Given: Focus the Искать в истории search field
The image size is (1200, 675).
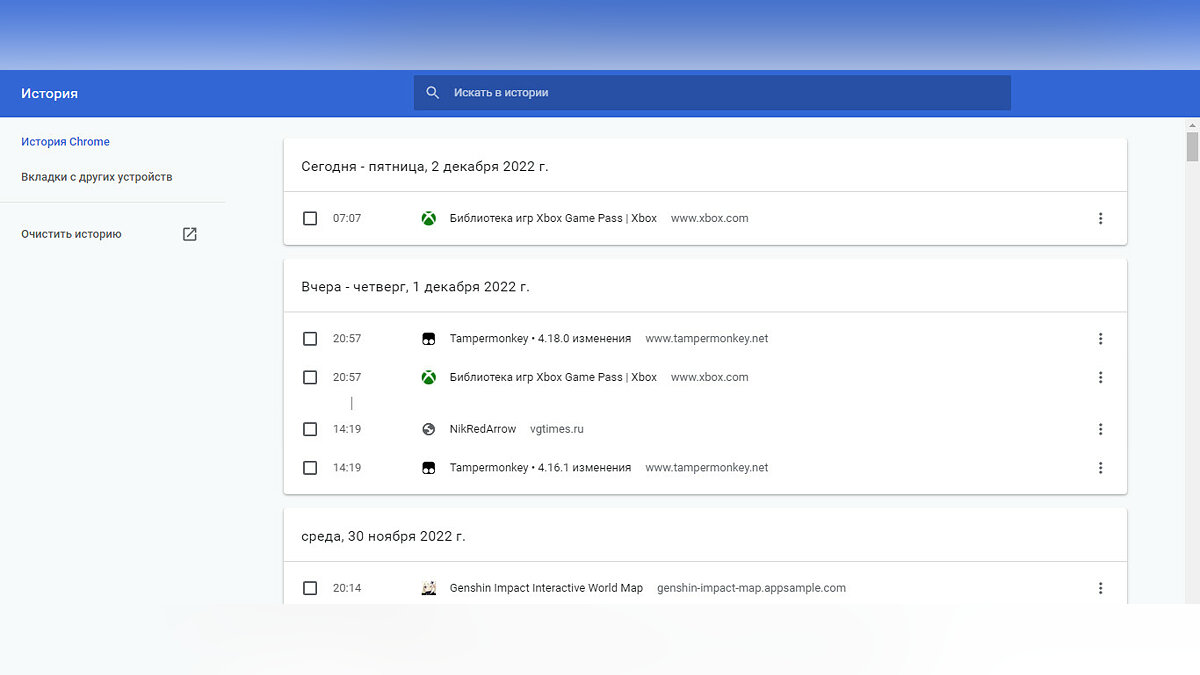Looking at the screenshot, I should (x=712, y=92).
